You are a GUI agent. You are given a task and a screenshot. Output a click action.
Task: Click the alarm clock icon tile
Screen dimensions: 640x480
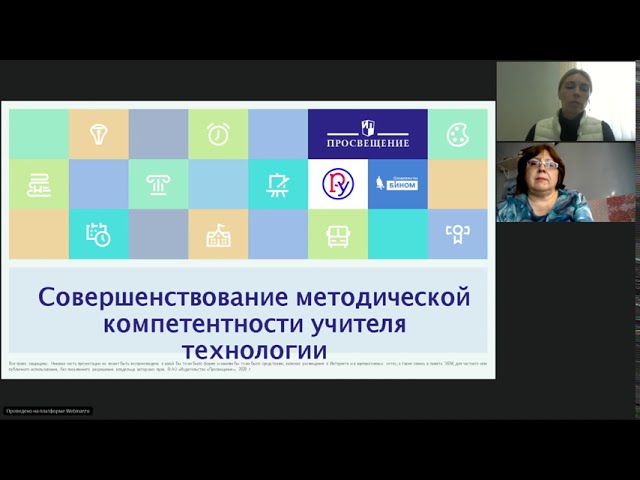coord(218,134)
